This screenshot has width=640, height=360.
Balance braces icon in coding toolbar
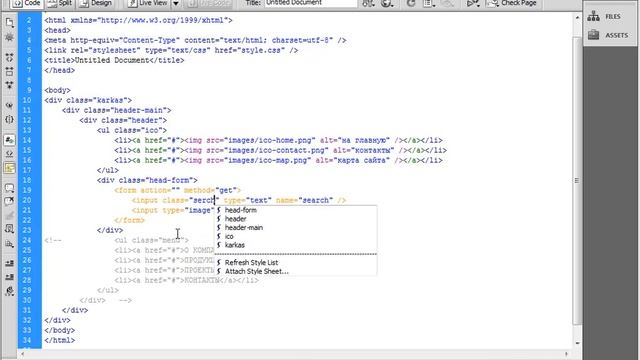tap(9, 119)
